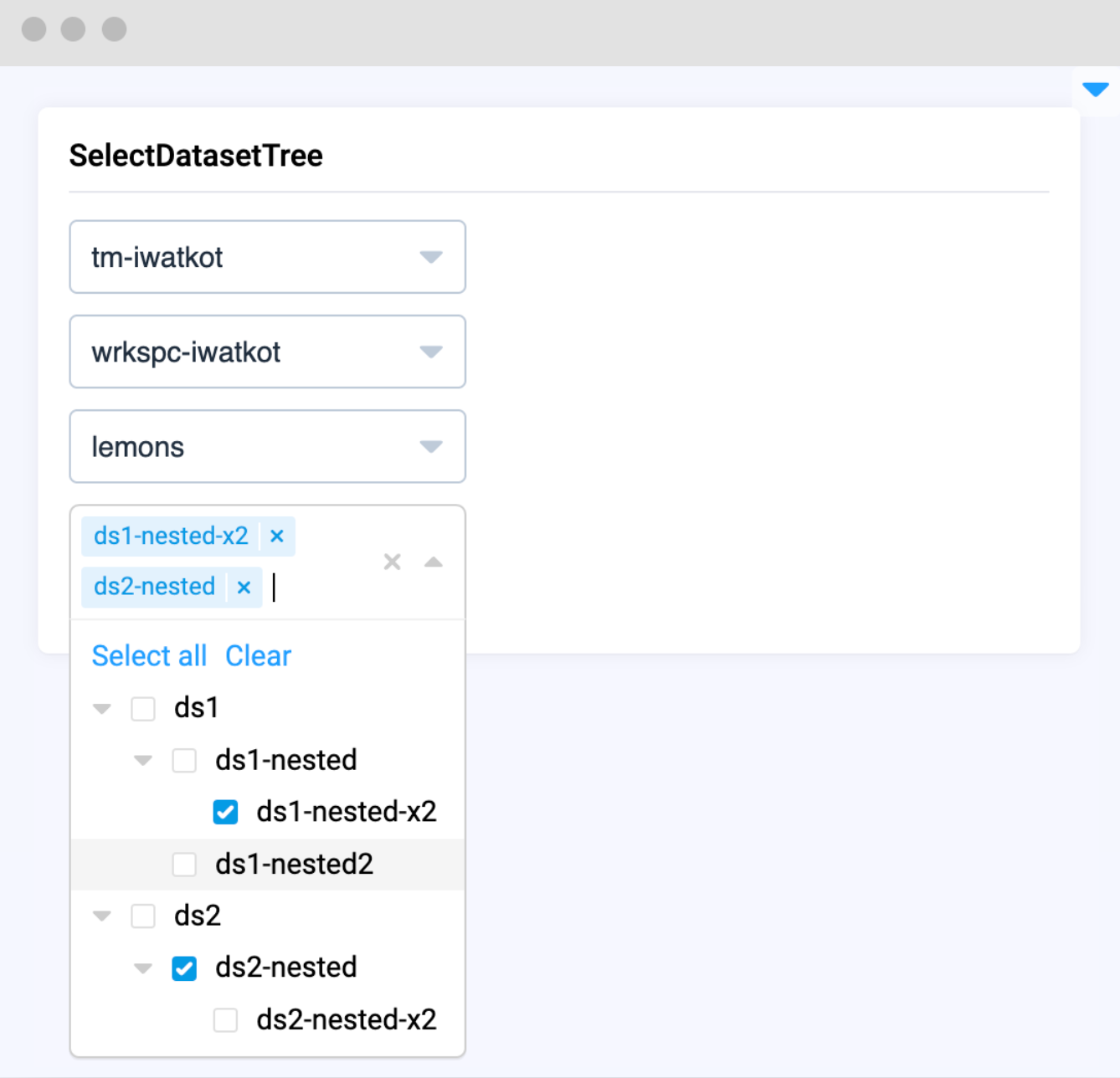Remove the ds1-nested-x2 tag
This screenshot has height=1078, width=1120.
pos(277,536)
